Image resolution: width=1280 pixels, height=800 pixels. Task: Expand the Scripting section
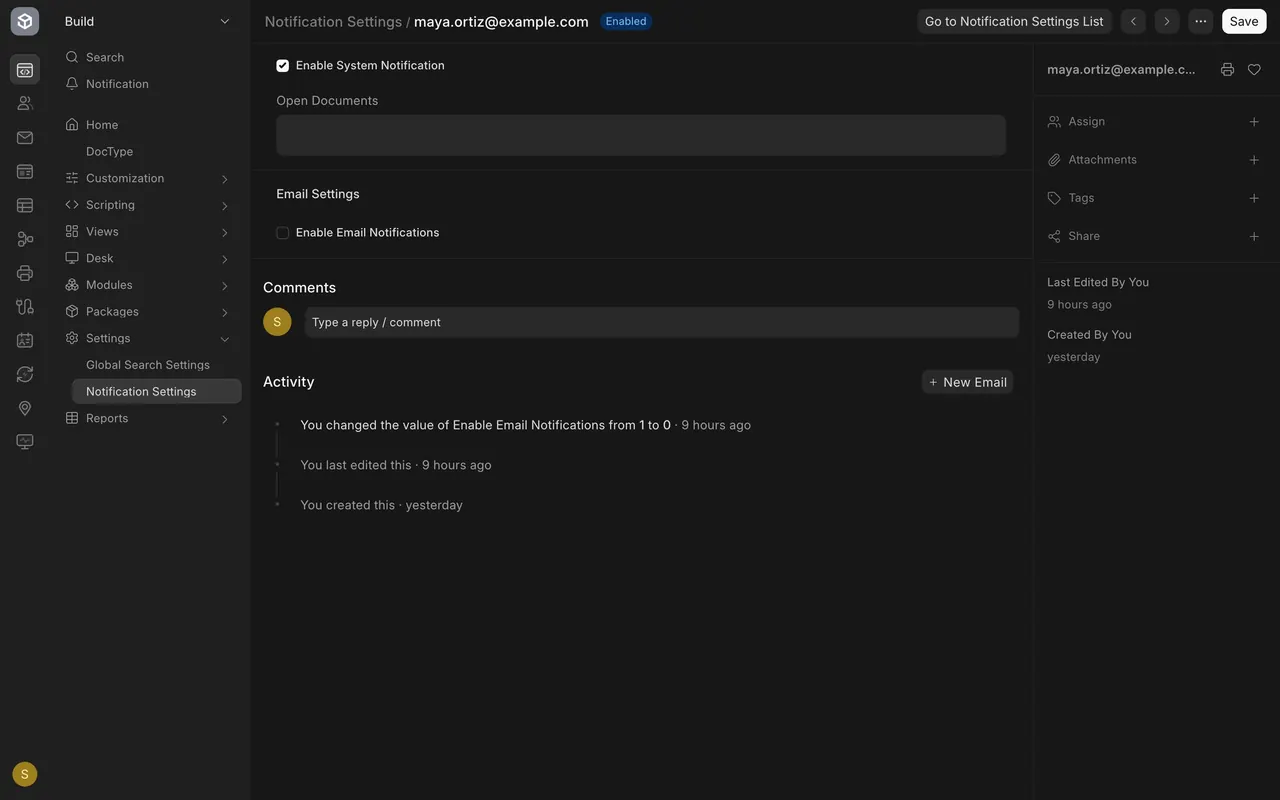tap(225, 206)
